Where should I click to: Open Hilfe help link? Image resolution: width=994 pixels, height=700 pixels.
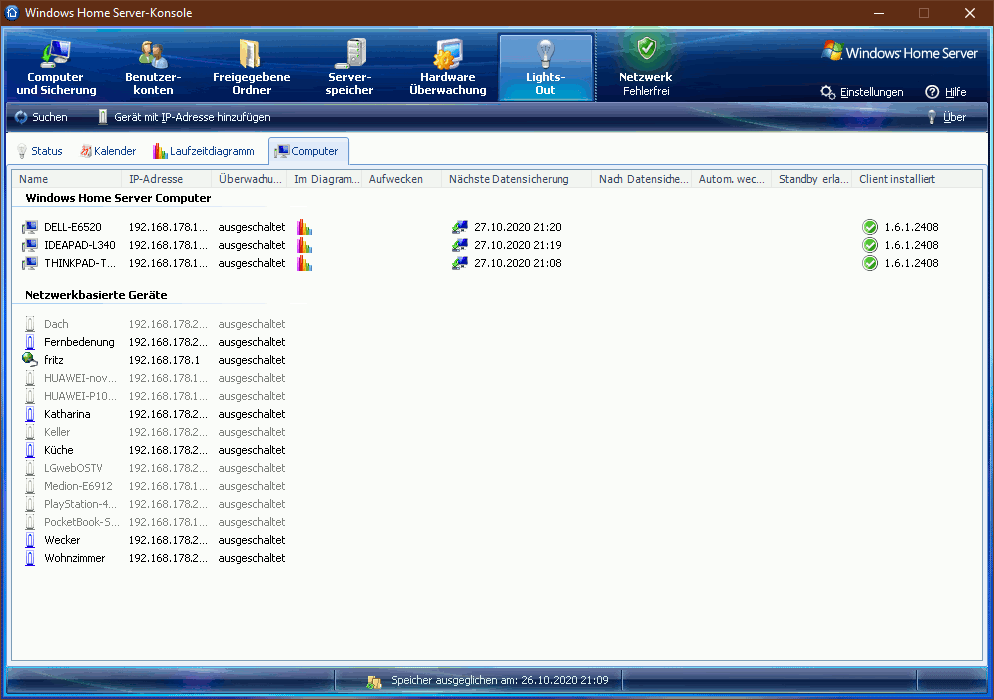pos(946,92)
